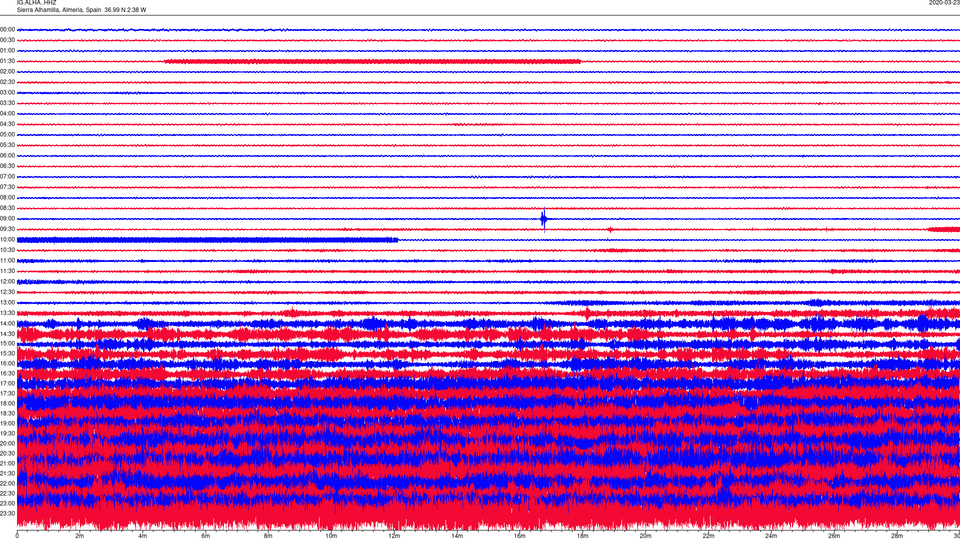Click the 26m tick on the minute axis

click(x=834, y=536)
